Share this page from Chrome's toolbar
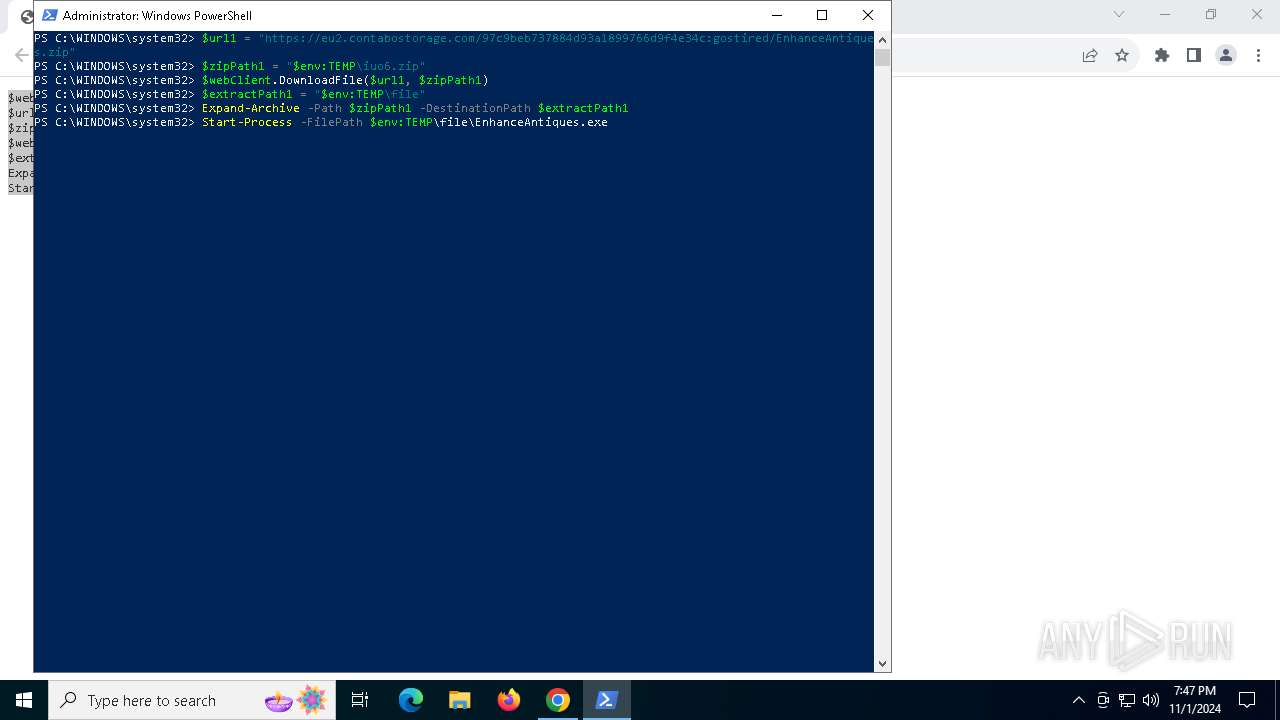The image size is (1280, 720). (x=1090, y=55)
